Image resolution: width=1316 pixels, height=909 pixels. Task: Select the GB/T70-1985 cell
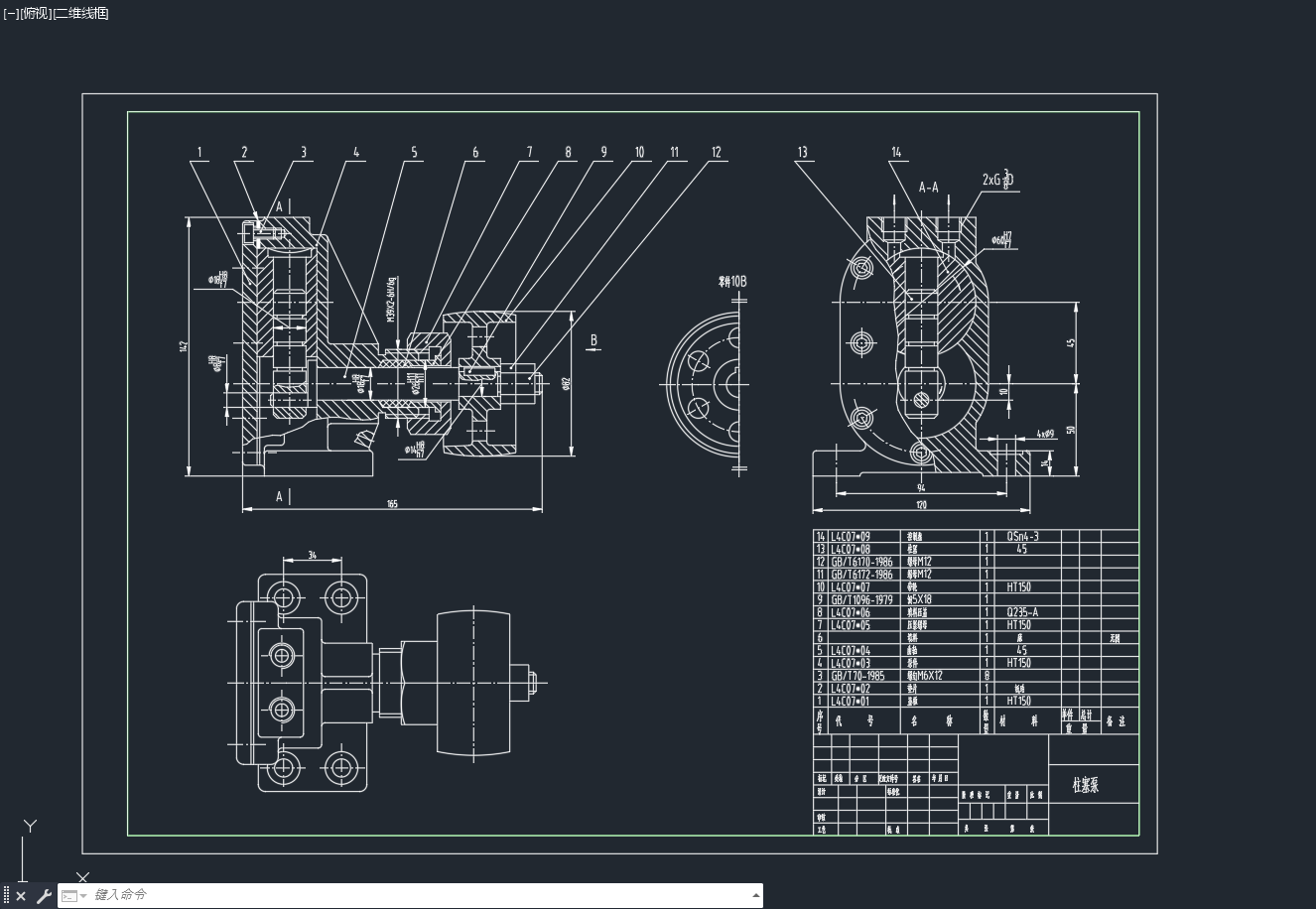tap(857, 676)
